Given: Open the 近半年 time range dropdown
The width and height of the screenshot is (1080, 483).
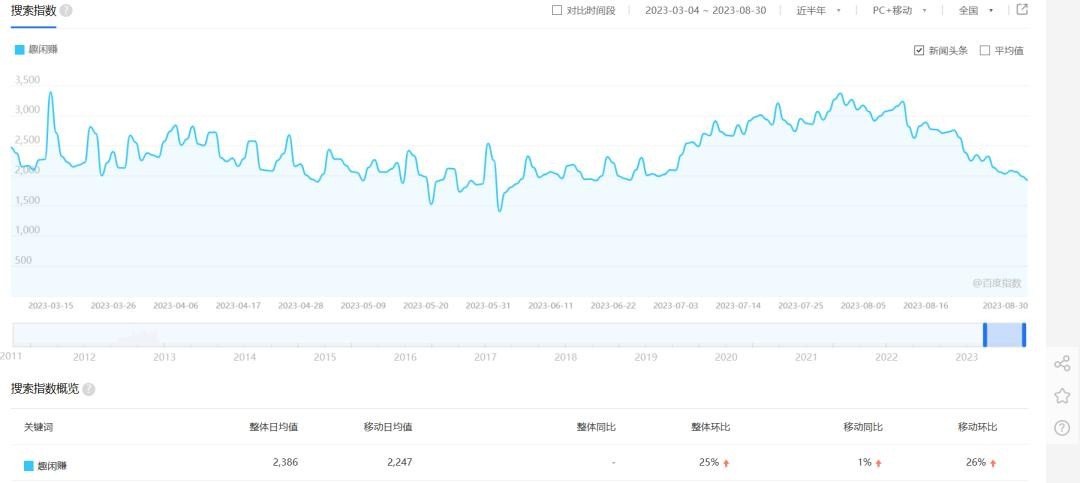Looking at the screenshot, I should click(818, 11).
